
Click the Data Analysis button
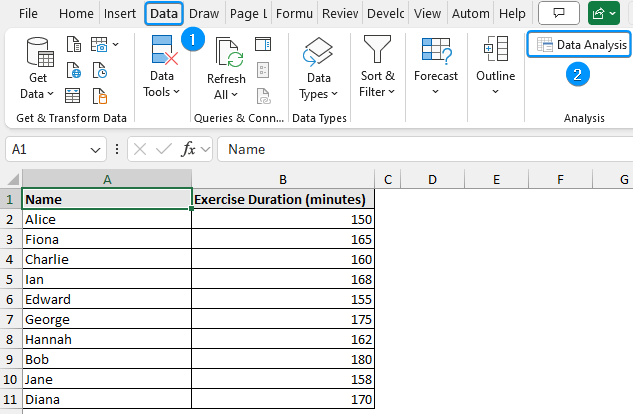(580, 45)
